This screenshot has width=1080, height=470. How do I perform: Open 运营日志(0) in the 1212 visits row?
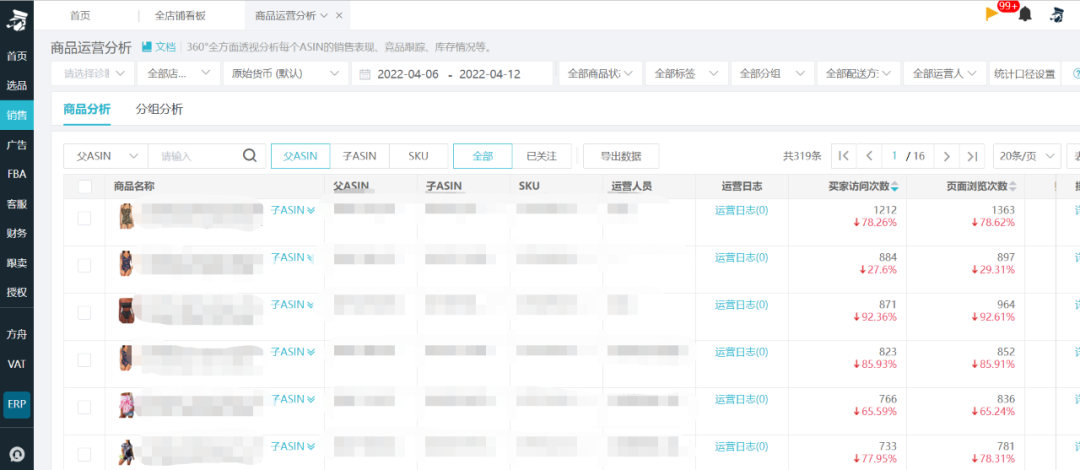(x=741, y=210)
